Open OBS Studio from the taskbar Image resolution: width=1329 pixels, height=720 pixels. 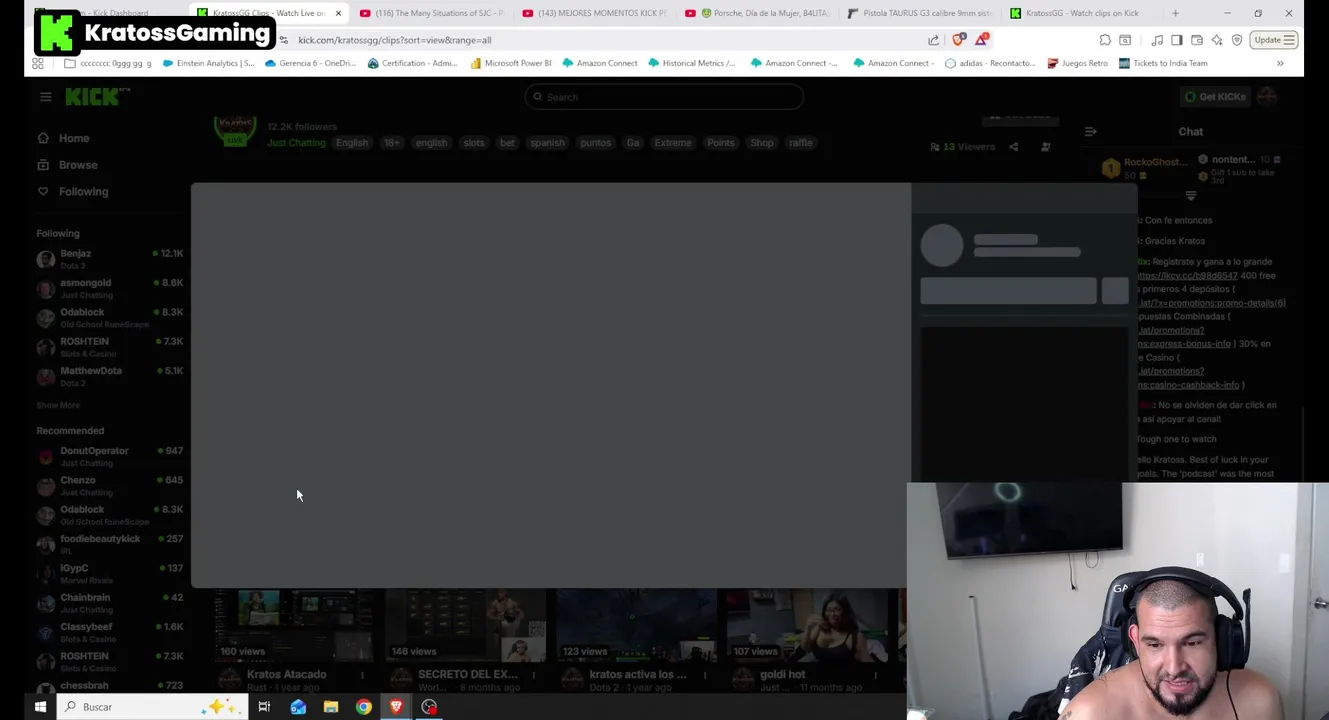[x=429, y=707]
